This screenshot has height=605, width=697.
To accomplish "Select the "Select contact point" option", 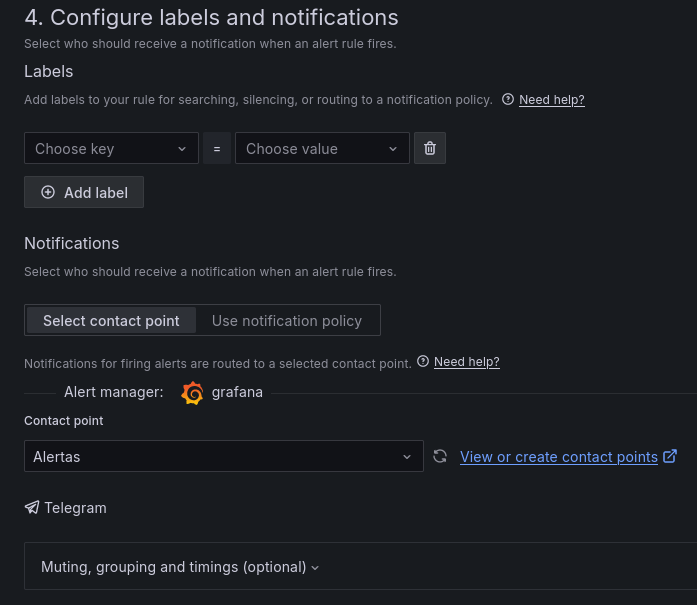I will click(x=111, y=321).
